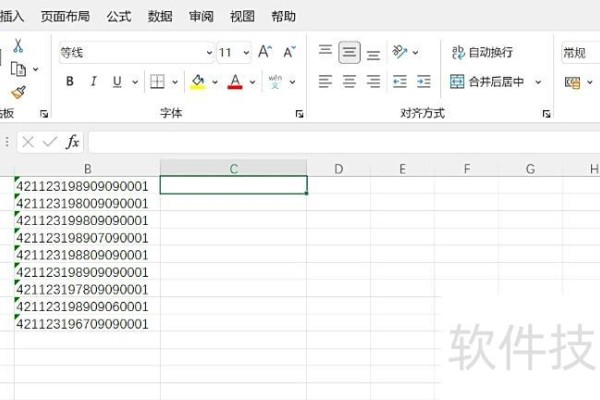
Task: Open the 帮助 ribbon tab
Action: pos(284,16)
